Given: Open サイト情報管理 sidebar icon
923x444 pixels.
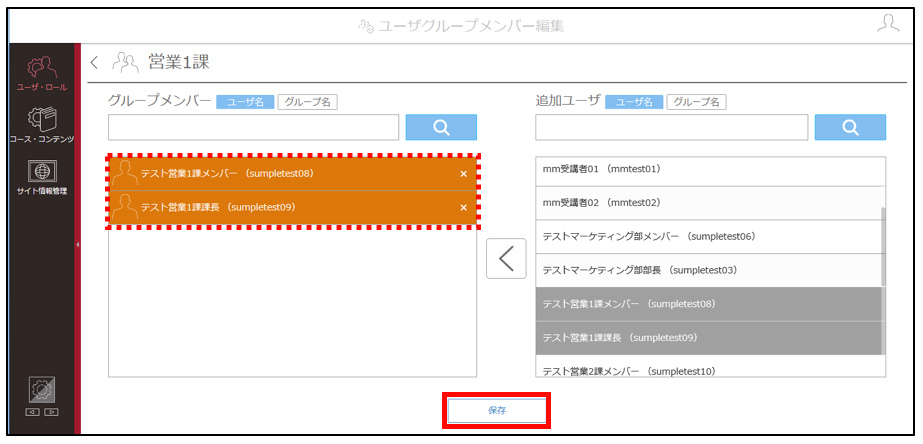Looking at the screenshot, I should [x=41, y=177].
